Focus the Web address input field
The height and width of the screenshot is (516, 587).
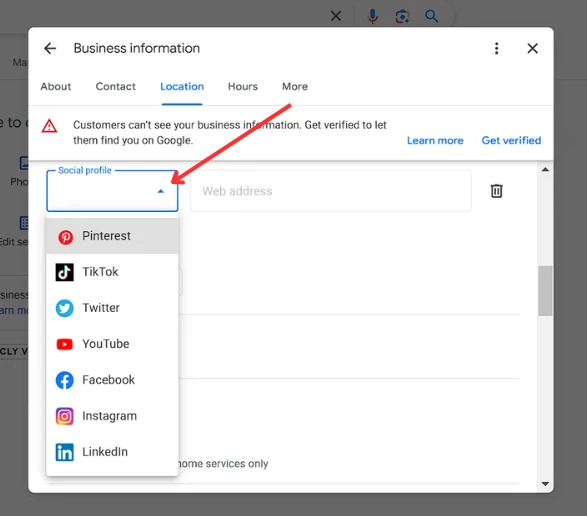[331, 191]
